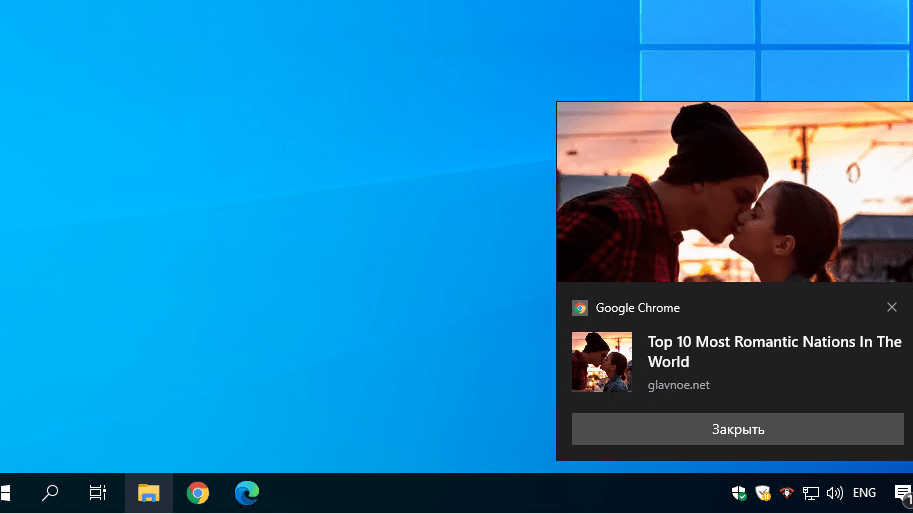
Task: Click the red eye tray icon
Action: click(787, 493)
